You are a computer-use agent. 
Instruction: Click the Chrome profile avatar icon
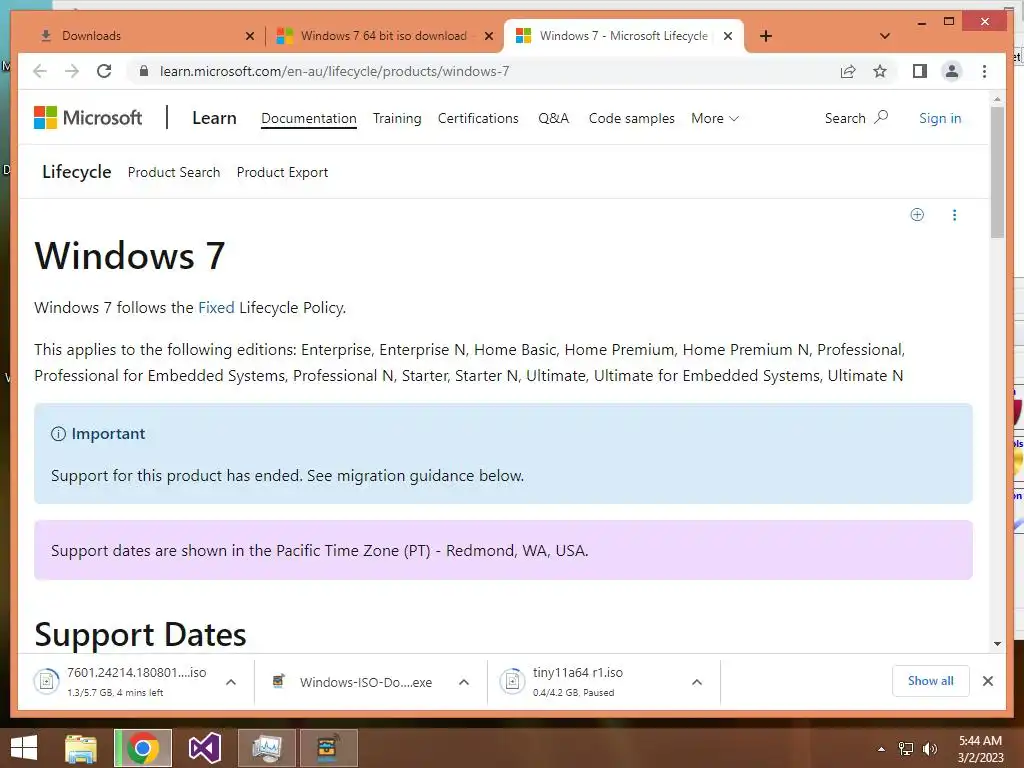point(952,71)
